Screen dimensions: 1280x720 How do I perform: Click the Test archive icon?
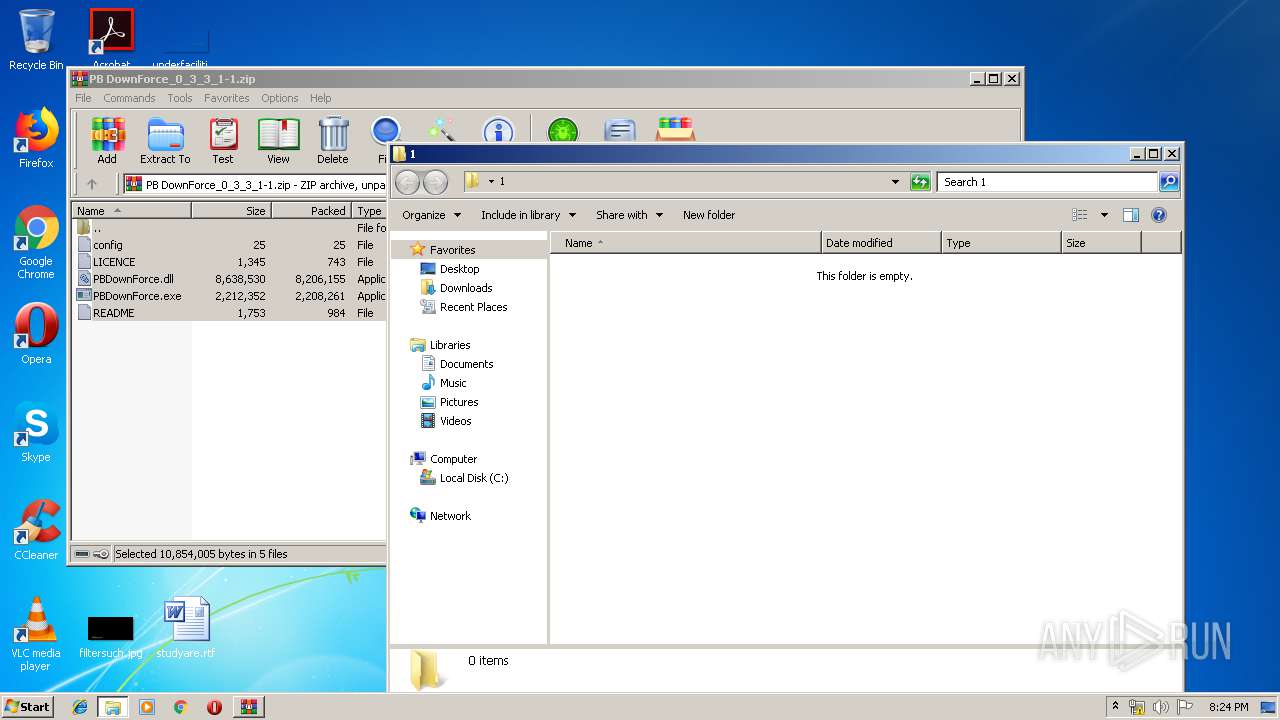[x=223, y=141]
